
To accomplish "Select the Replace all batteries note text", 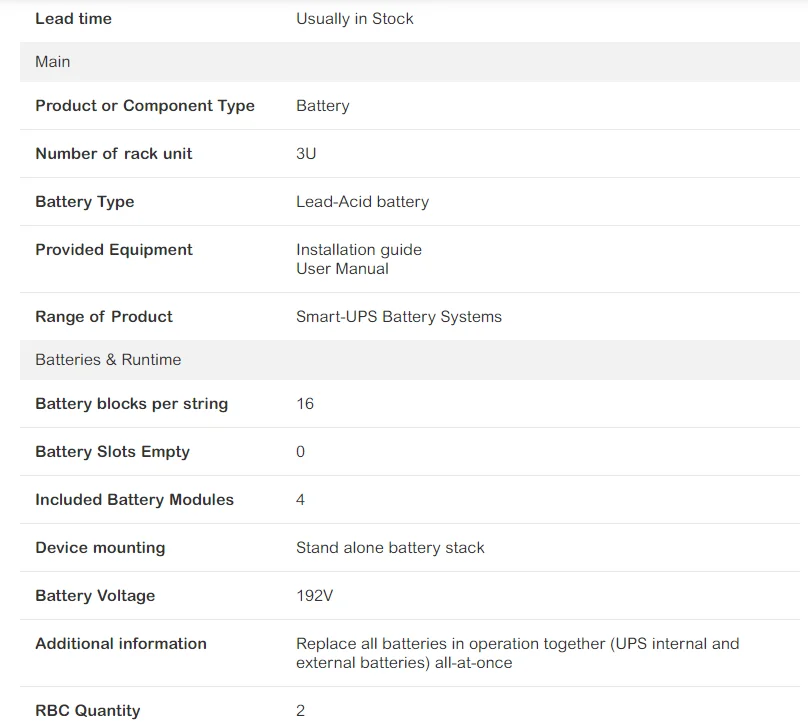I will [x=517, y=653].
